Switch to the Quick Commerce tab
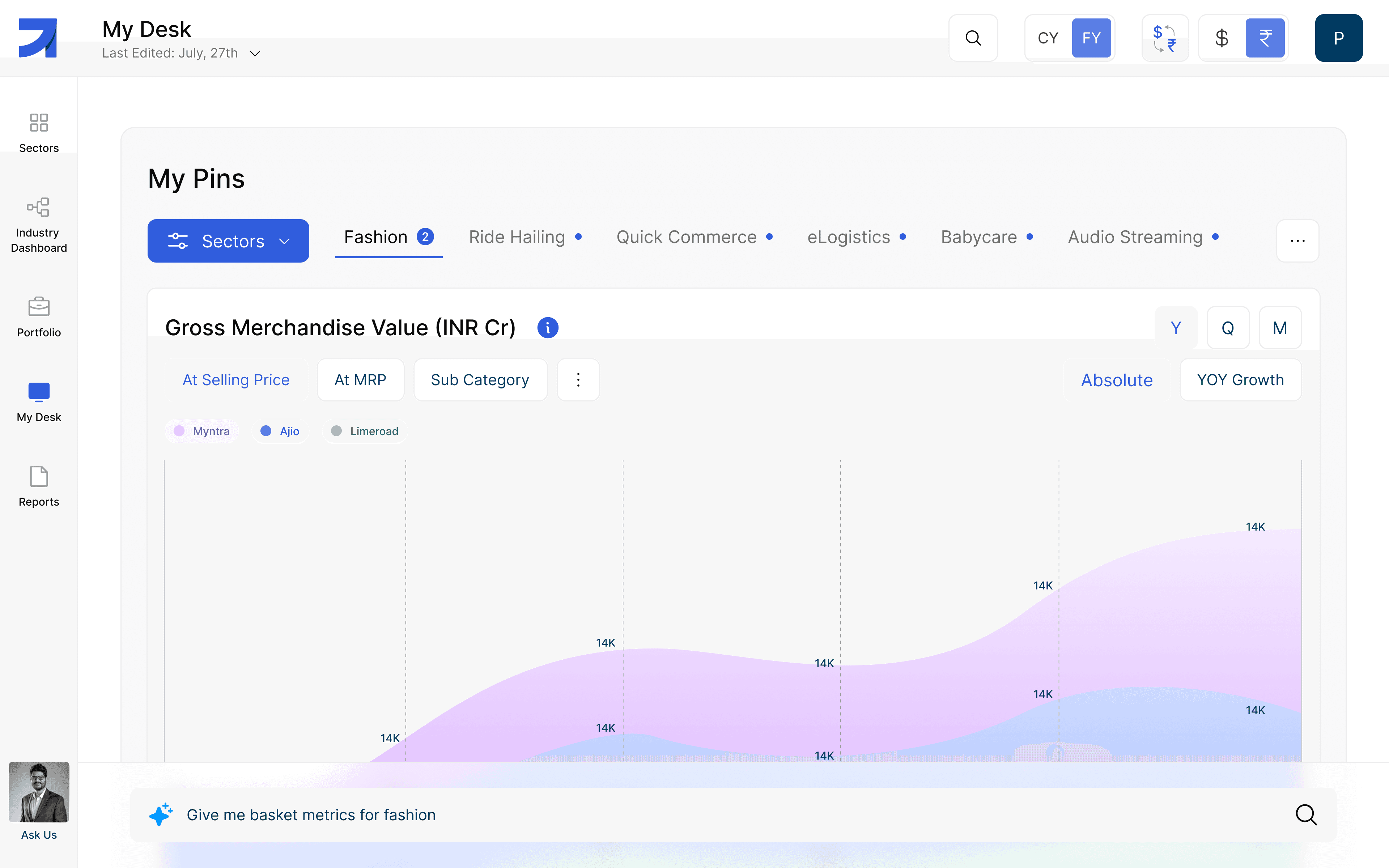This screenshot has height=868, width=1389. [694, 237]
